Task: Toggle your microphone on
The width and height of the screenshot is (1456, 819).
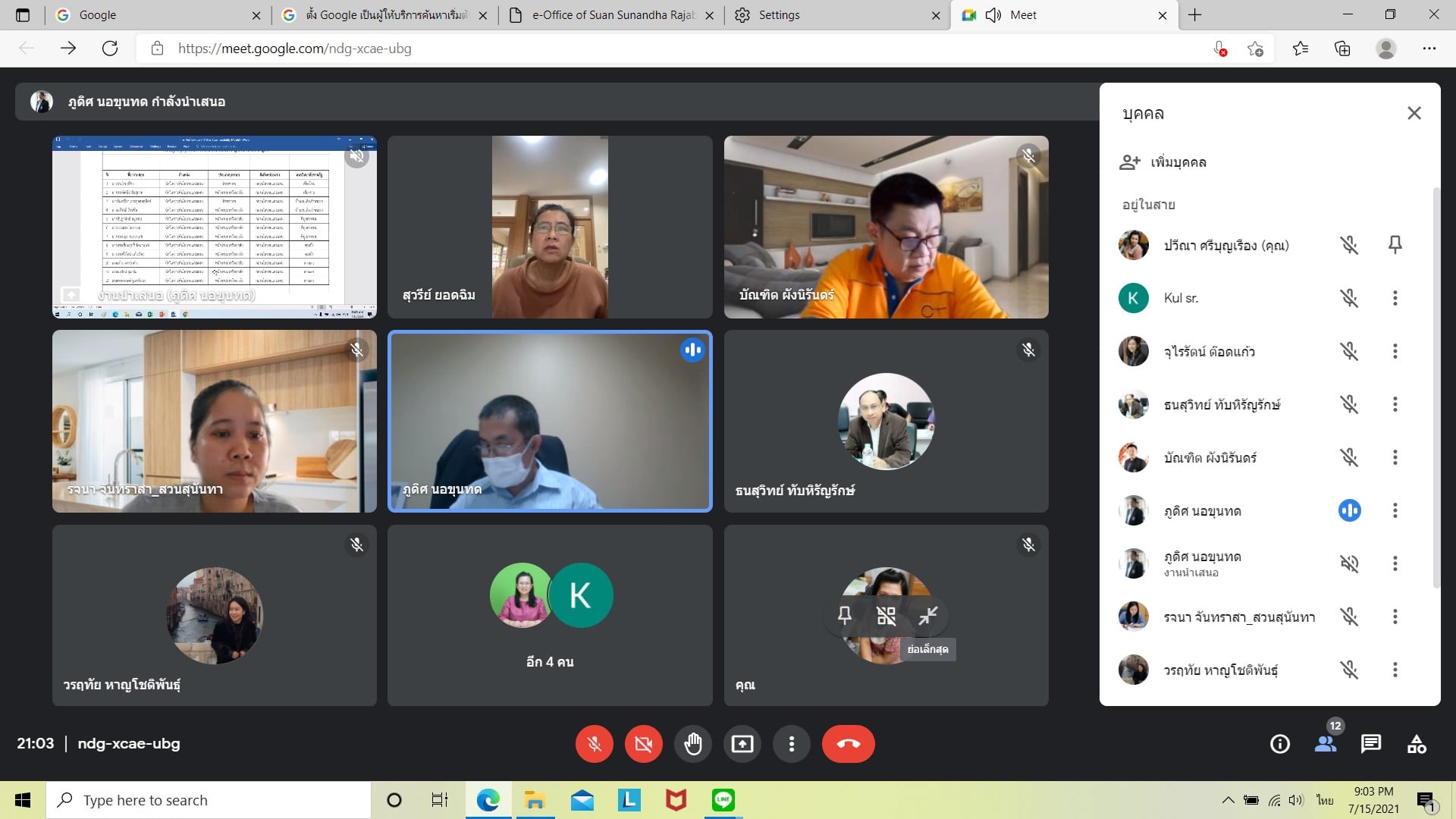Action: (x=594, y=744)
